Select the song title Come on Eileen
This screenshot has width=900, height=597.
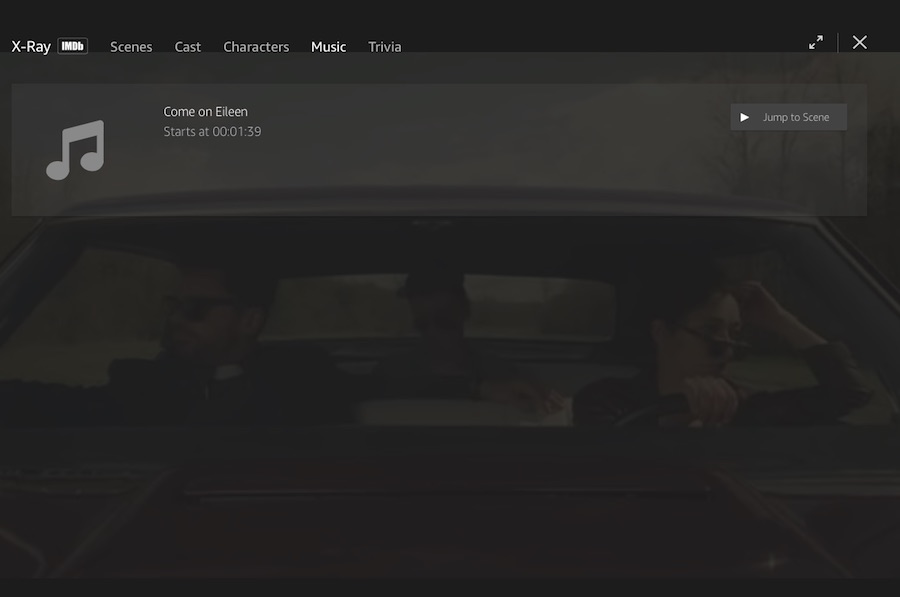click(x=205, y=111)
